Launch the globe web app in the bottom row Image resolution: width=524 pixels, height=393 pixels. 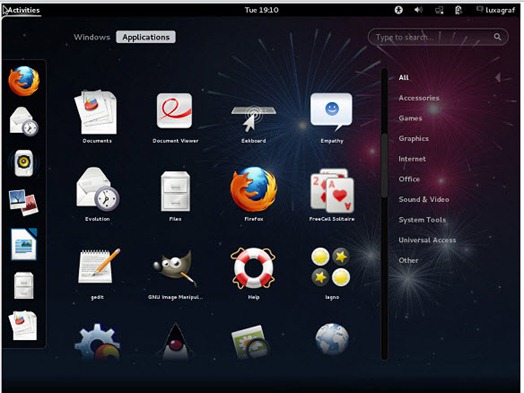point(332,339)
